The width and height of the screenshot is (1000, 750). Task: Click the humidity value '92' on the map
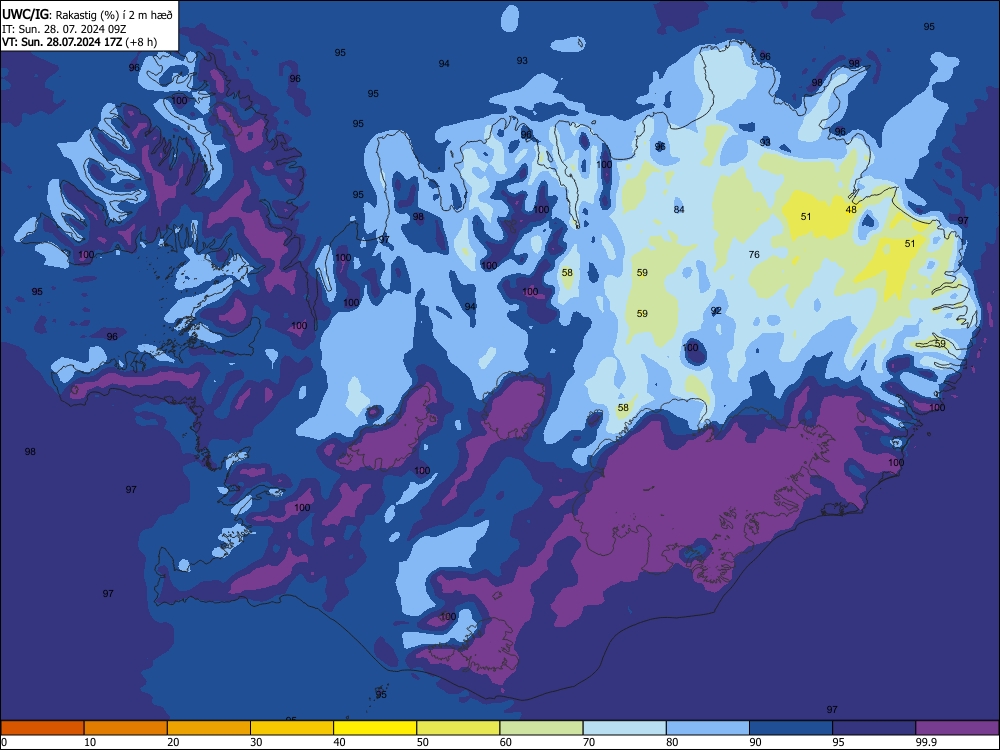tap(716, 311)
